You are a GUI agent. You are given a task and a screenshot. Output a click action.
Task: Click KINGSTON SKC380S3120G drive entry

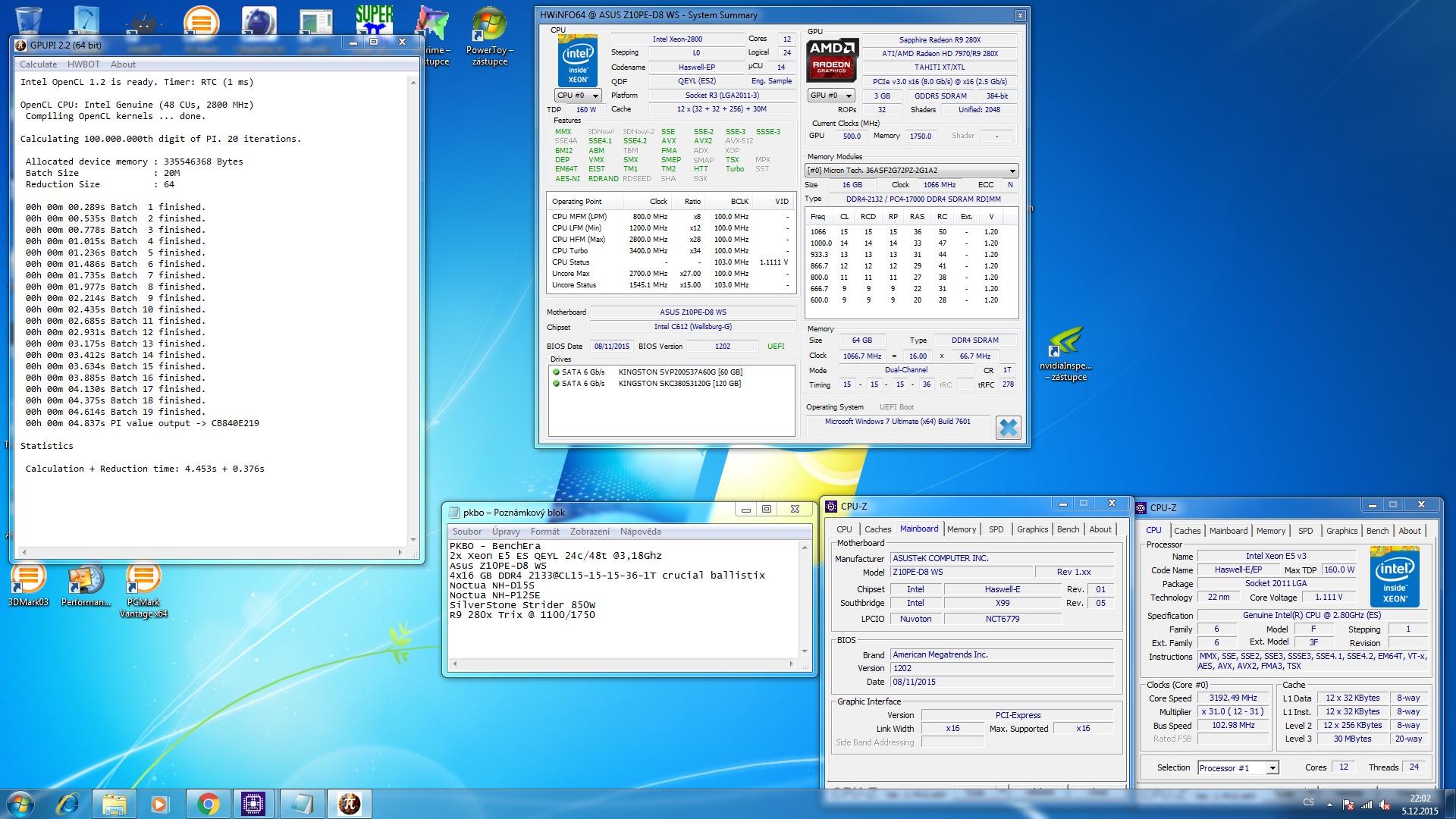(x=679, y=384)
